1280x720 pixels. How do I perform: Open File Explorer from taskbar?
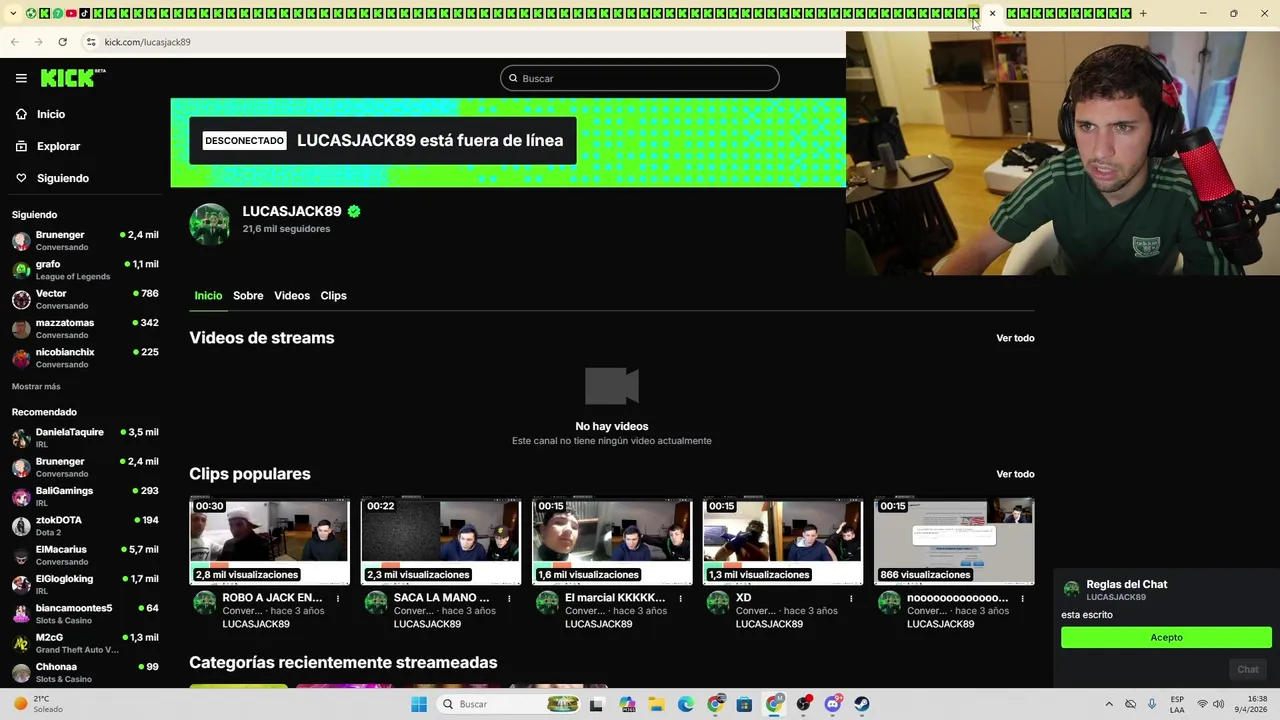tap(656, 704)
